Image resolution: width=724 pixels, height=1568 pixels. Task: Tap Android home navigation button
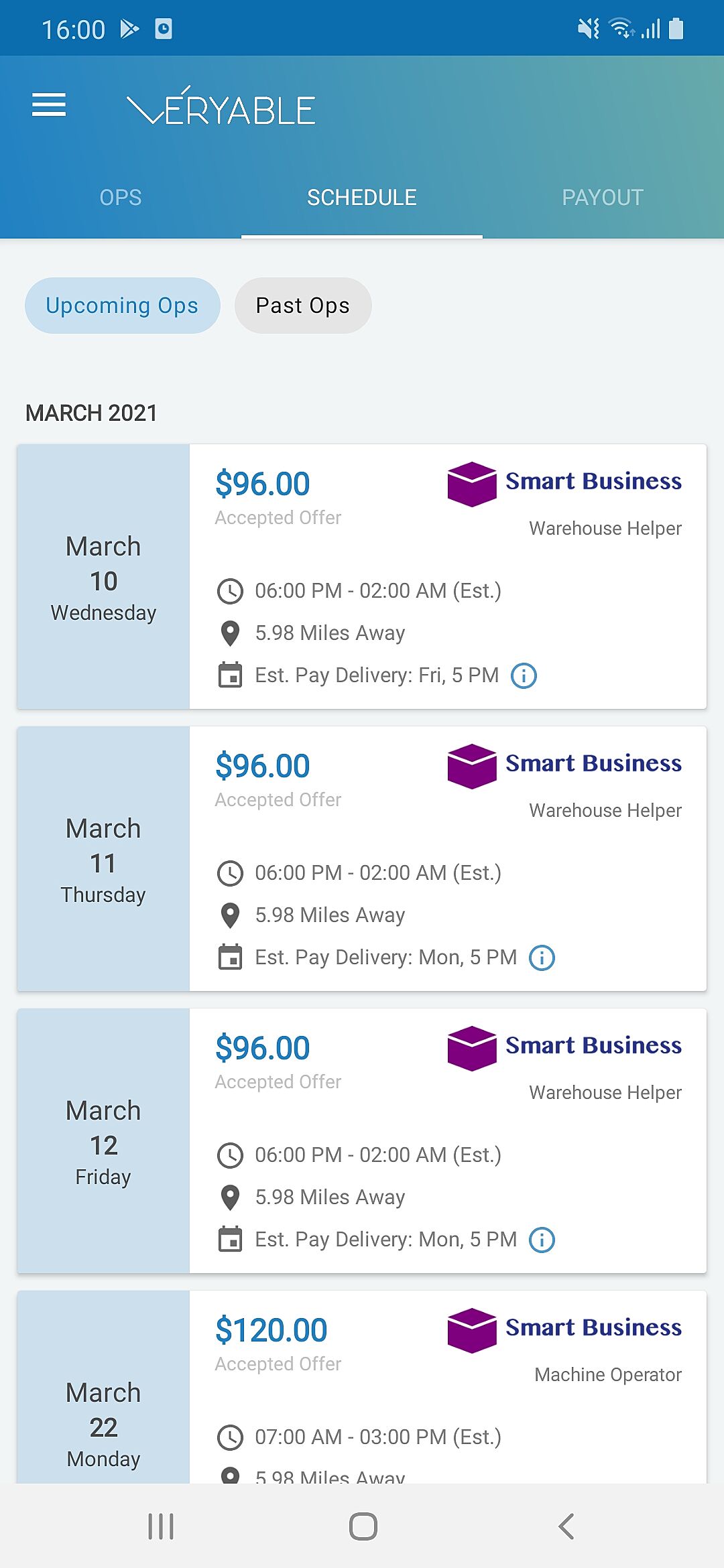[363, 1526]
